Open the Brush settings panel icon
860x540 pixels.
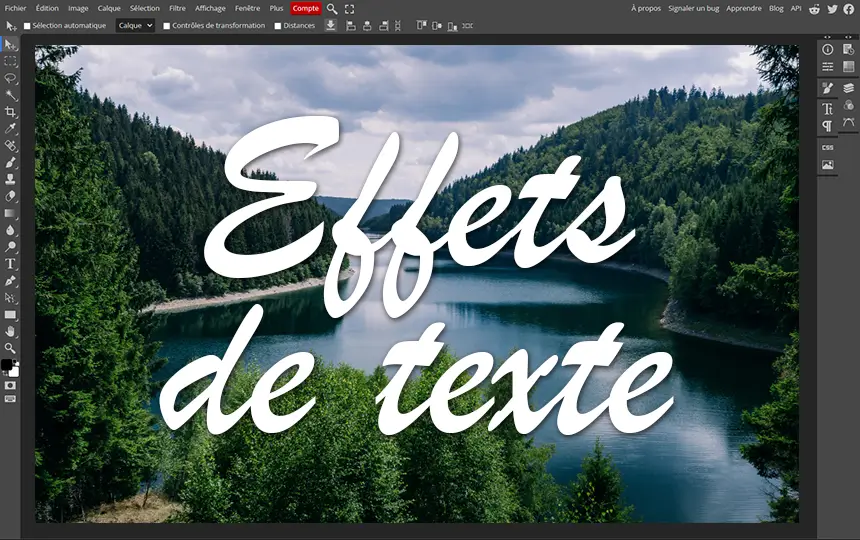[x=828, y=88]
